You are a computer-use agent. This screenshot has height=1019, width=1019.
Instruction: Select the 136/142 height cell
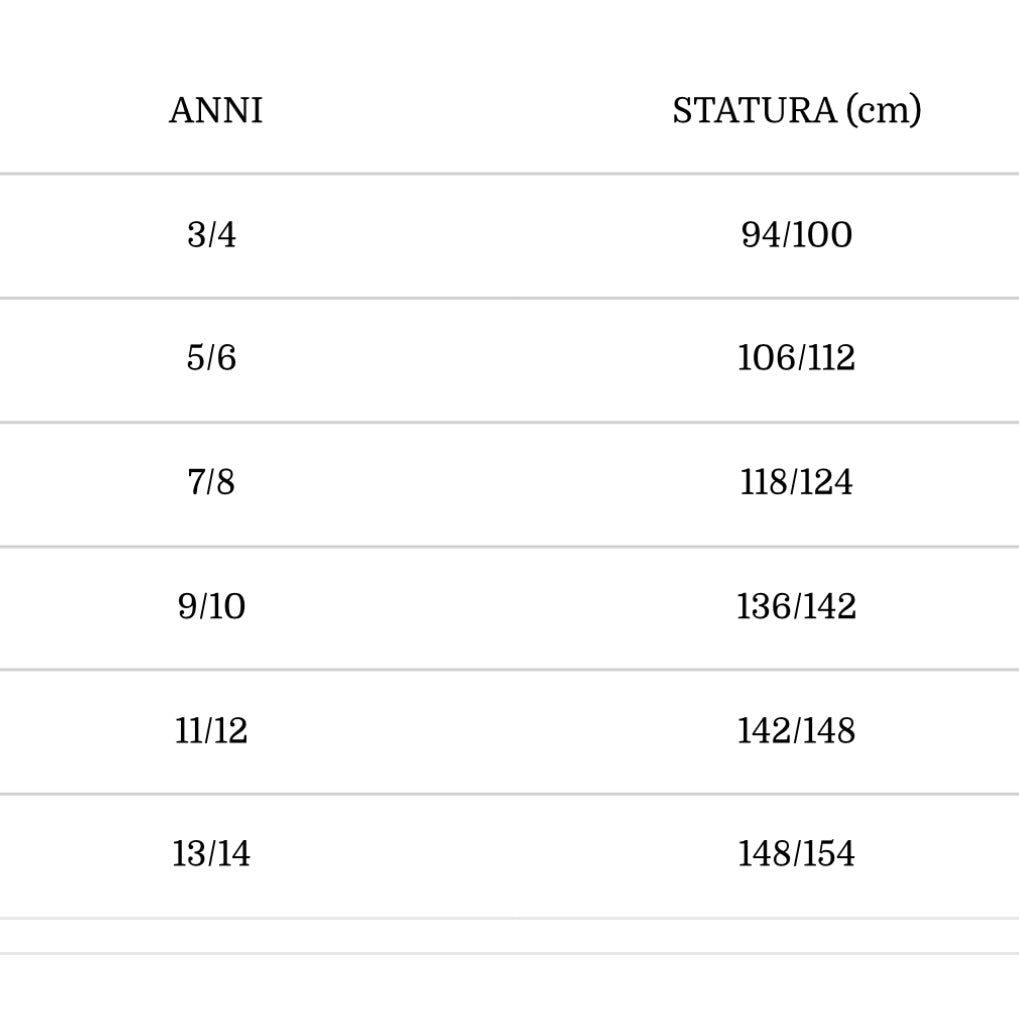(796, 607)
